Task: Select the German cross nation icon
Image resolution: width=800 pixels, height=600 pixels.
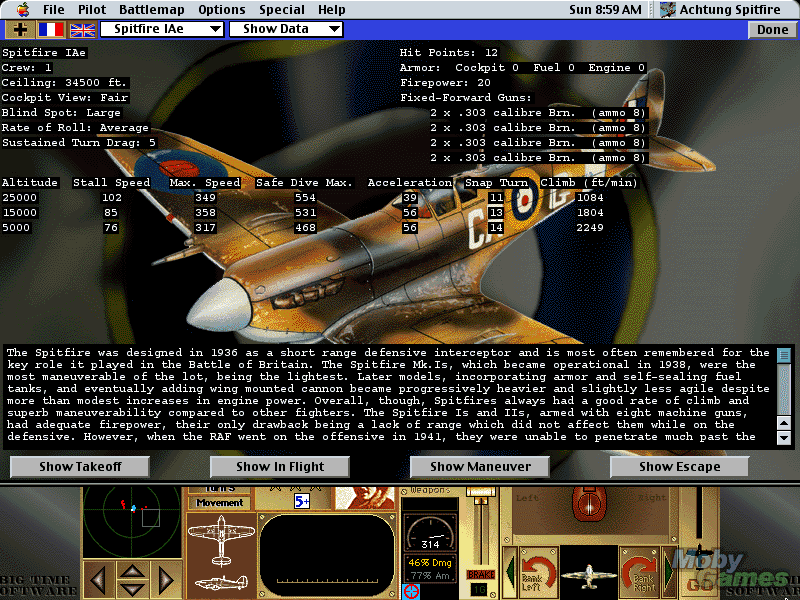Action: 20,30
